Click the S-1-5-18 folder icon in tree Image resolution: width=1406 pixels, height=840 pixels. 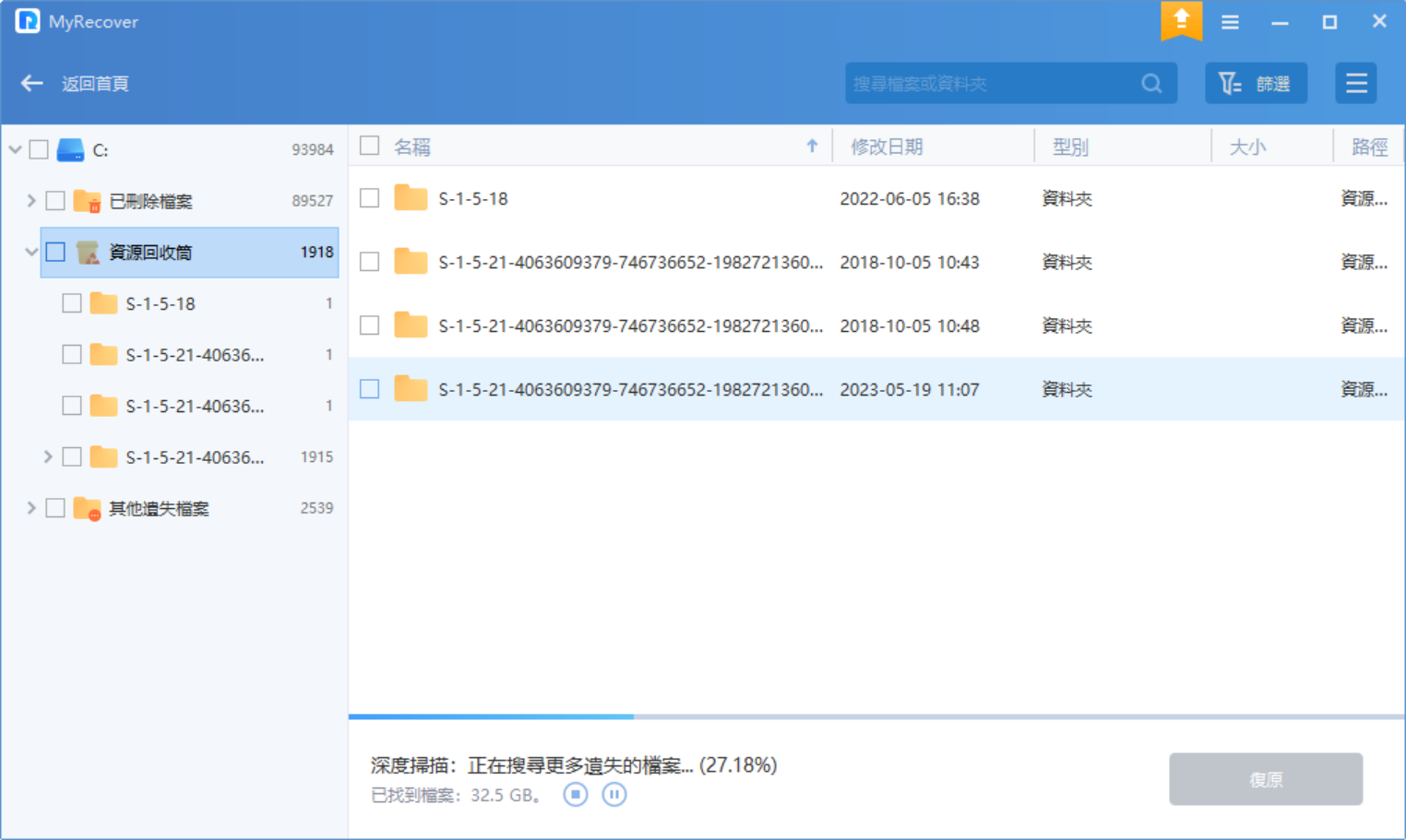(104, 303)
